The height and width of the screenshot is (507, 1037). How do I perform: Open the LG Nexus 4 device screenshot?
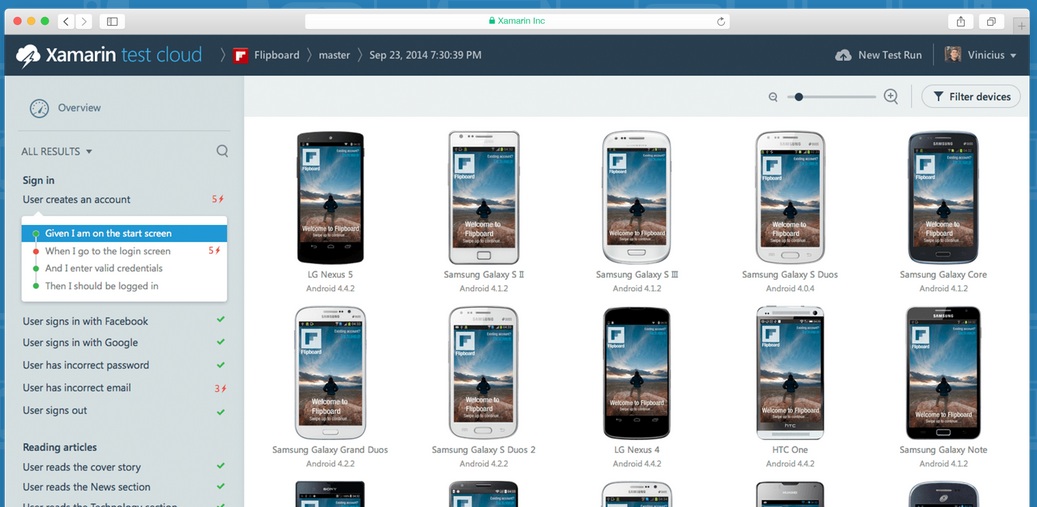point(636,373)
